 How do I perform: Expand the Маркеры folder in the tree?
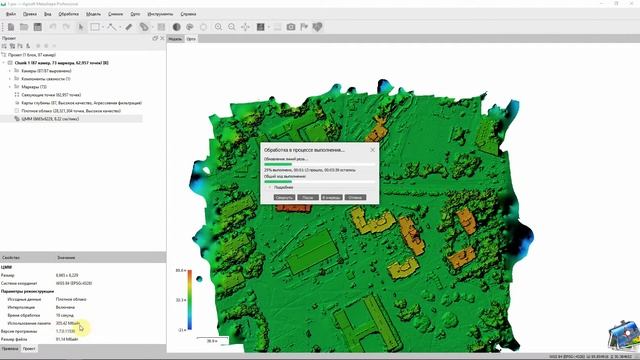click(x=10, y=87)
